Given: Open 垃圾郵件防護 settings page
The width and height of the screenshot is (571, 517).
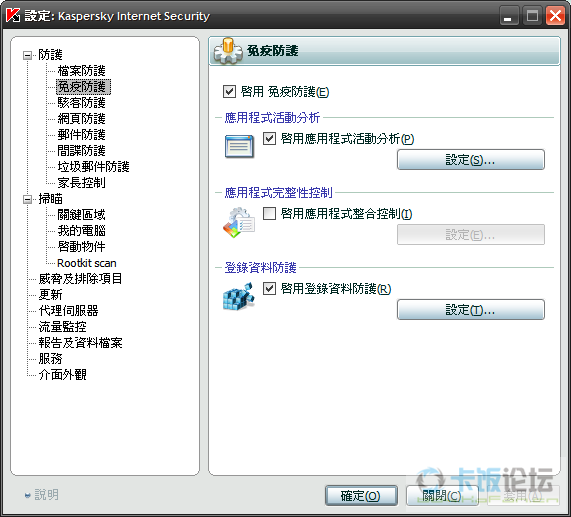Looking at the screenshot, I should tap(94, 167).
